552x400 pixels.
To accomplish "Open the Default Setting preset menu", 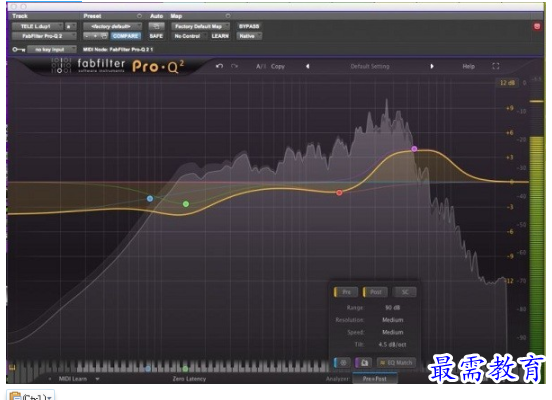I will coord(370,66).
